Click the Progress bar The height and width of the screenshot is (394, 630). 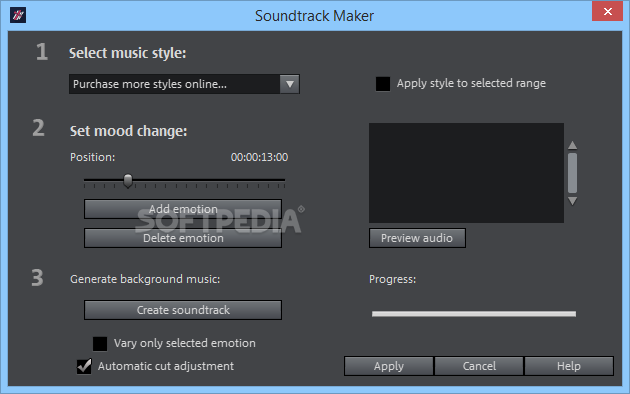(474, 314)
